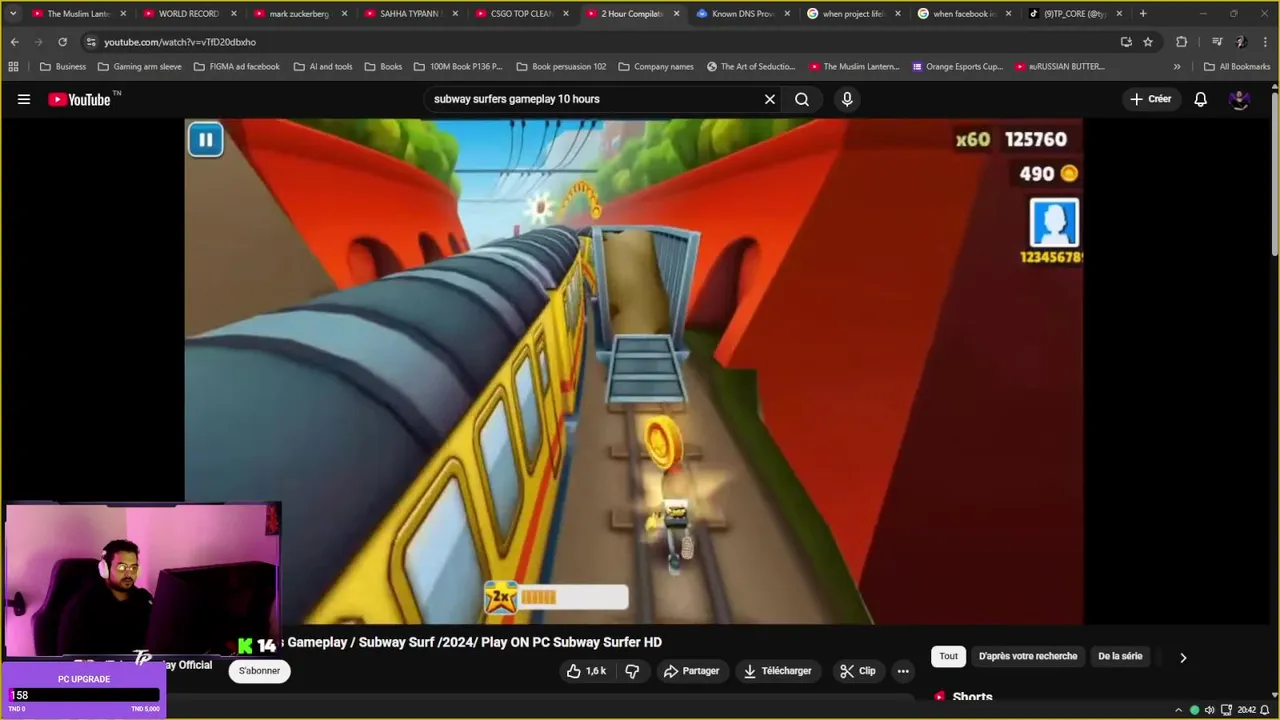
Task: Open the browser extensions puzzle icon
Action: coord(1181,42)
